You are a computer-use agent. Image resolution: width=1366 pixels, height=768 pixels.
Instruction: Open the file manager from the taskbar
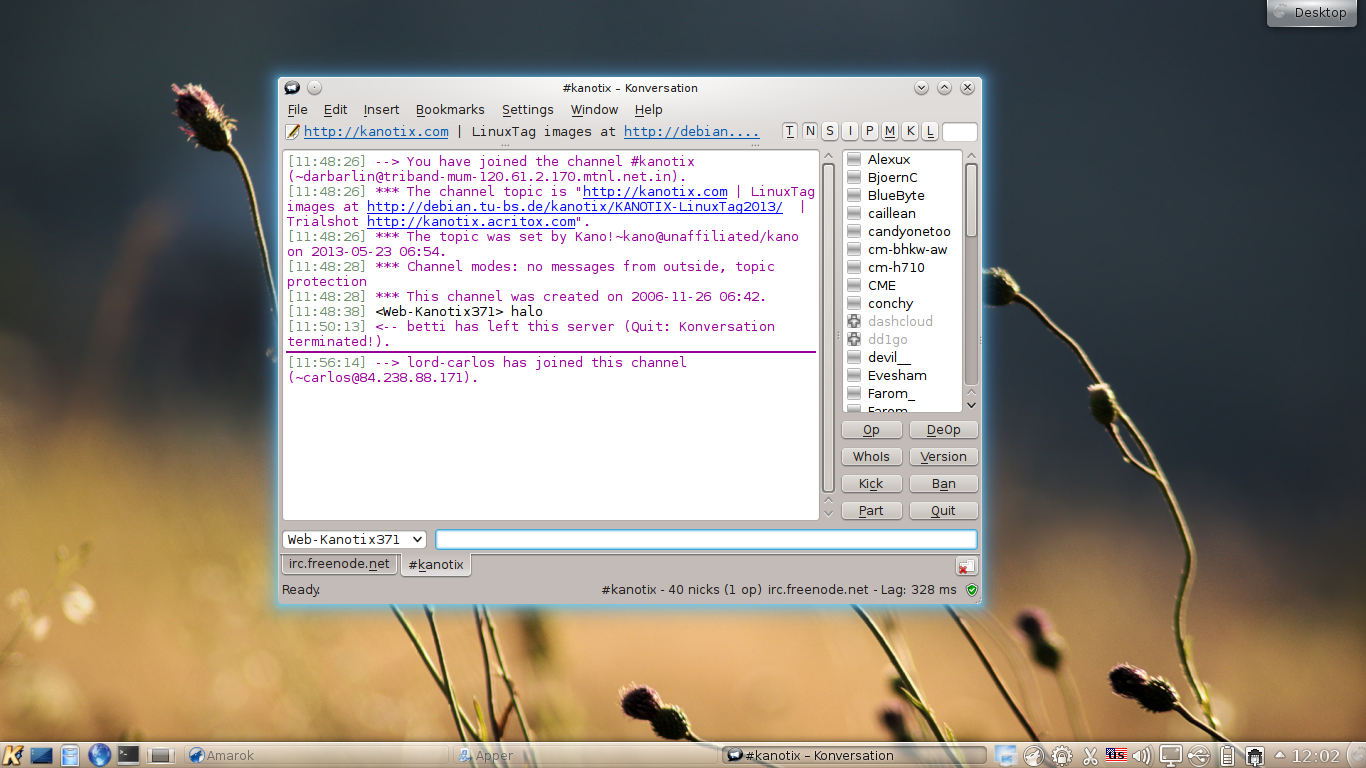(70, 755)
